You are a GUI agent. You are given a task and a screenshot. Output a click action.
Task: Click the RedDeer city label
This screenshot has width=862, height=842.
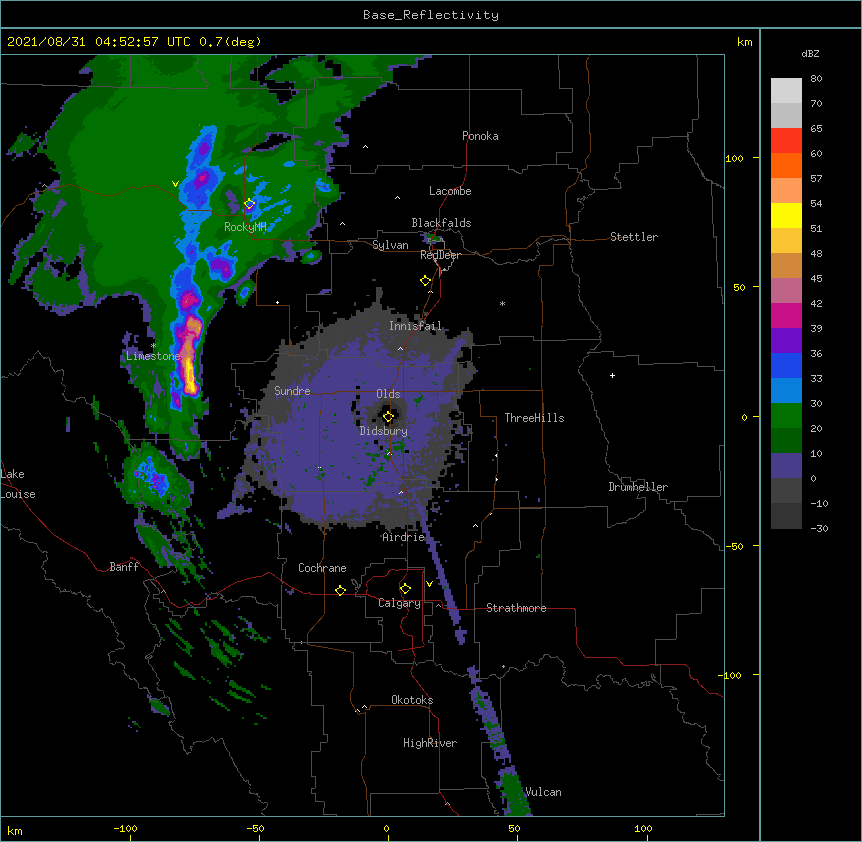[x=440, y=255]
